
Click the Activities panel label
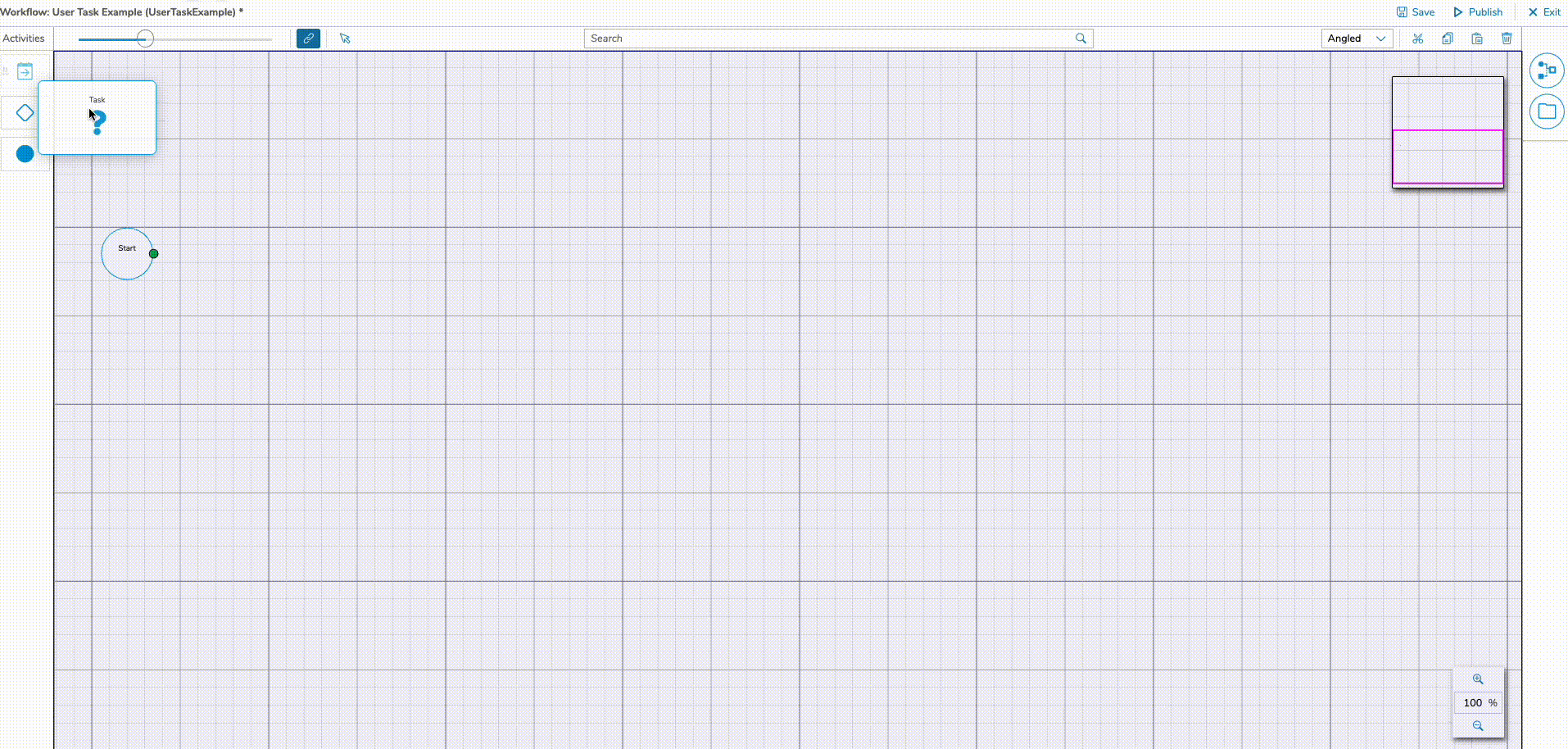pyautogui.click(x=24, y=39)
